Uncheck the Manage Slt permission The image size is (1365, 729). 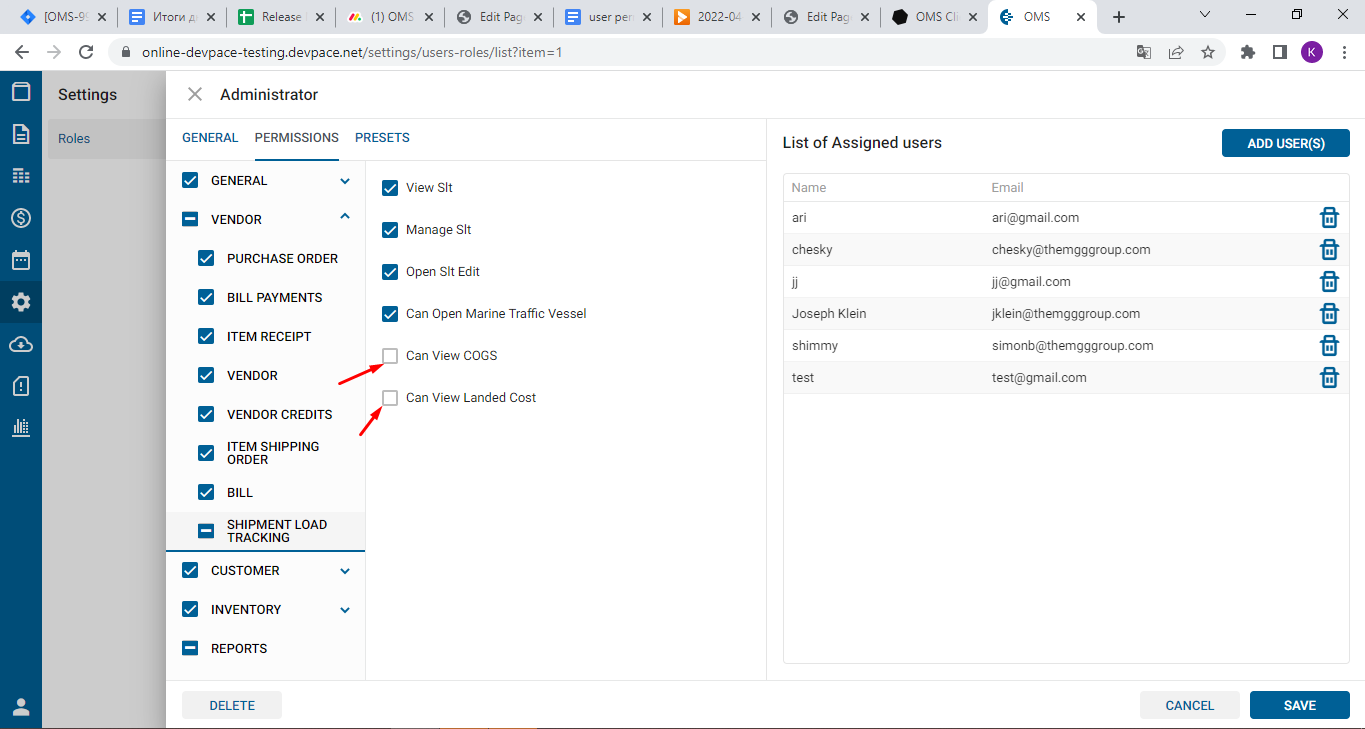pyautogui.click(x=390, y=230)
